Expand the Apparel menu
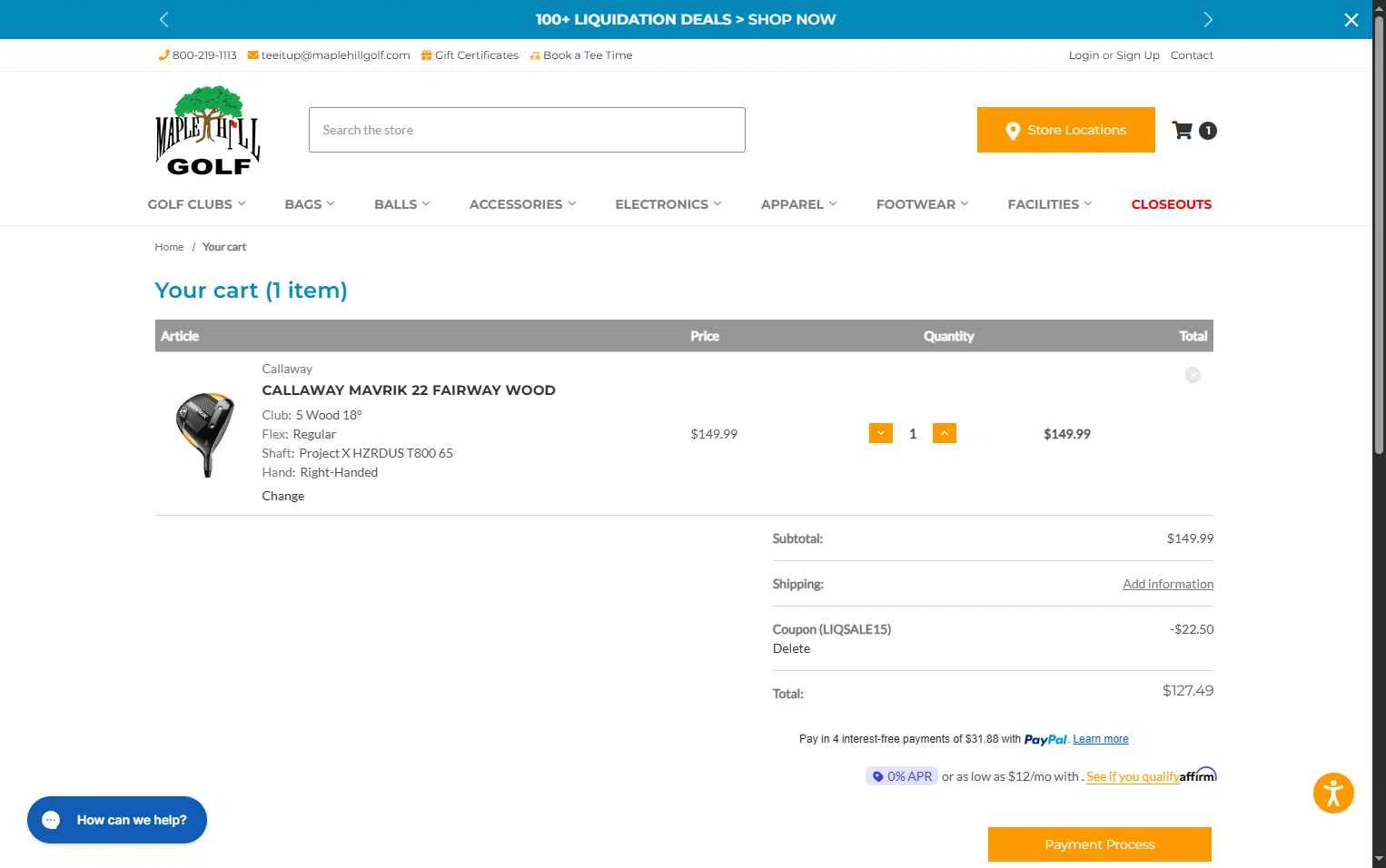 (798, 204)
